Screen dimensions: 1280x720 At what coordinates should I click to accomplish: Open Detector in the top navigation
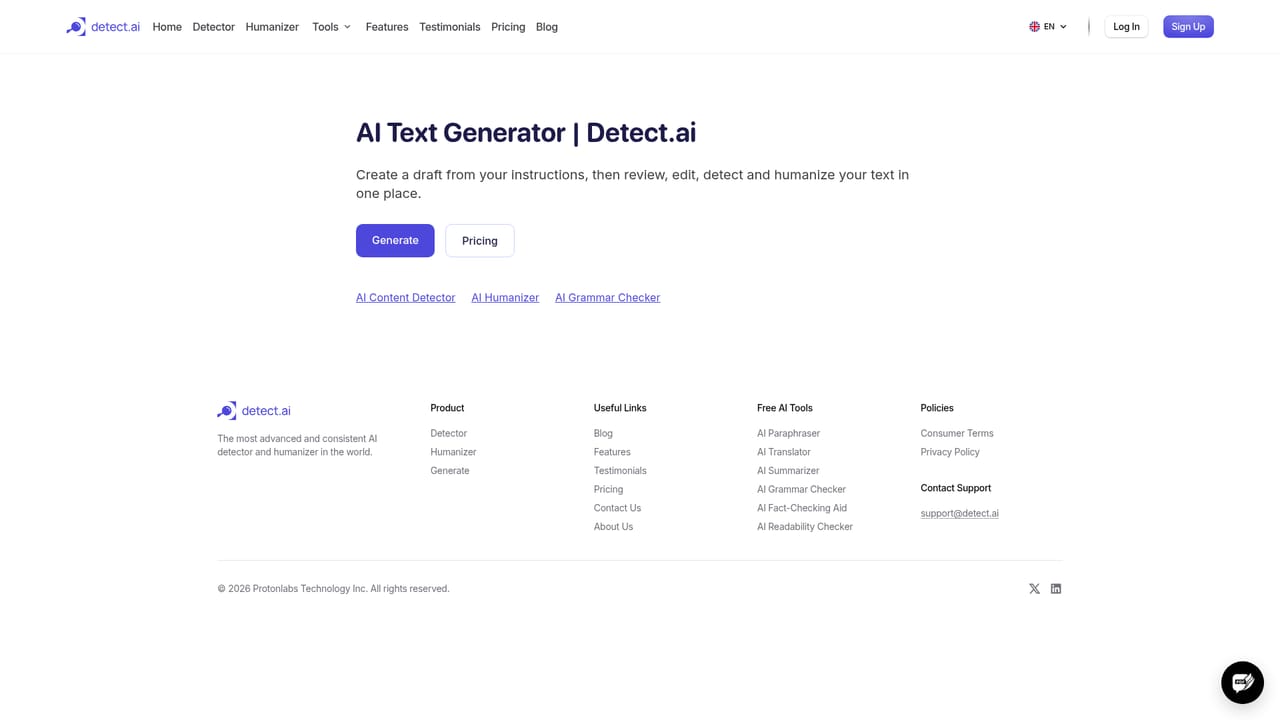point(214,27)
